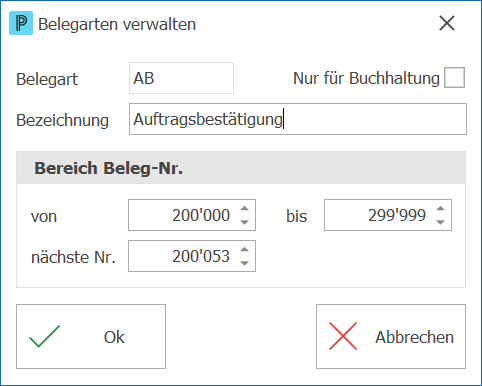Increase the bis value with up arrow

click(441, 209)
